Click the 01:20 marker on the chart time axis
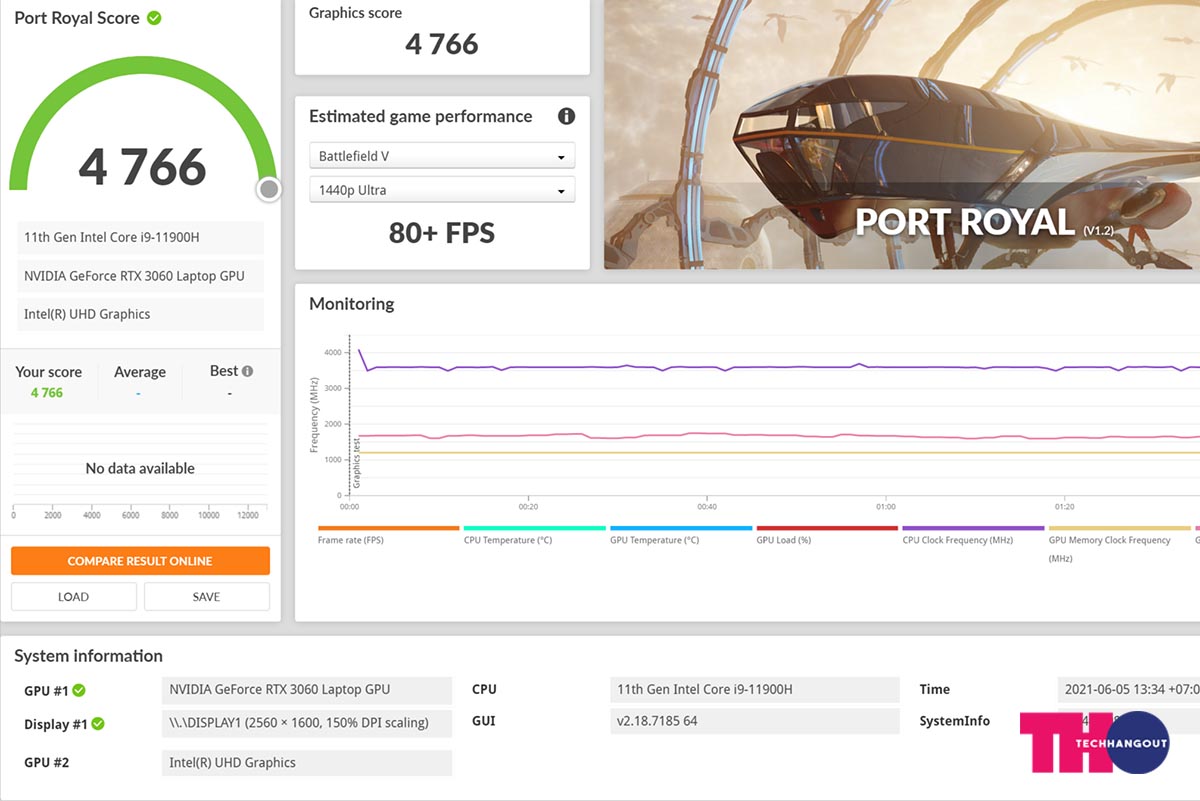The height and width of the screenshot is (801, 1200). 1064,507
